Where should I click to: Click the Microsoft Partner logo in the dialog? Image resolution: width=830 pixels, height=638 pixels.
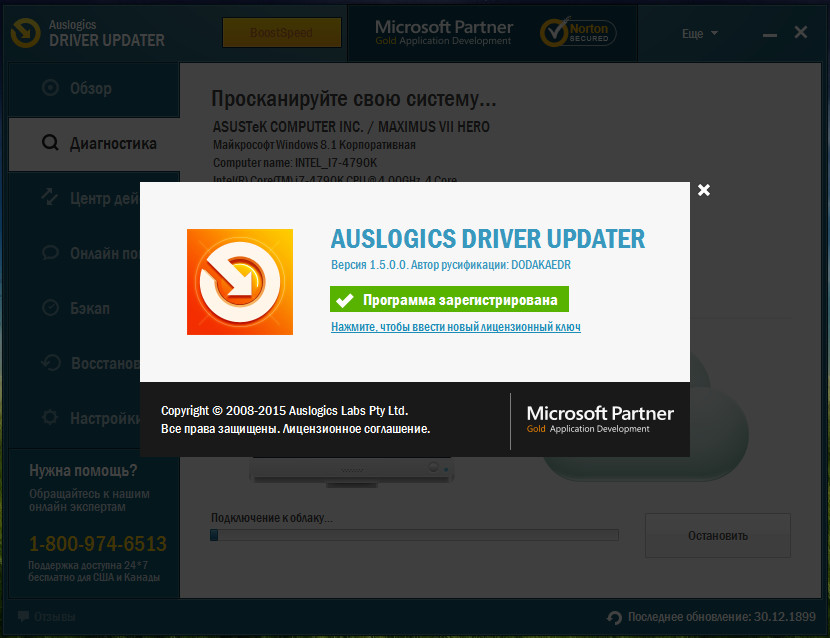coord(600,420)
